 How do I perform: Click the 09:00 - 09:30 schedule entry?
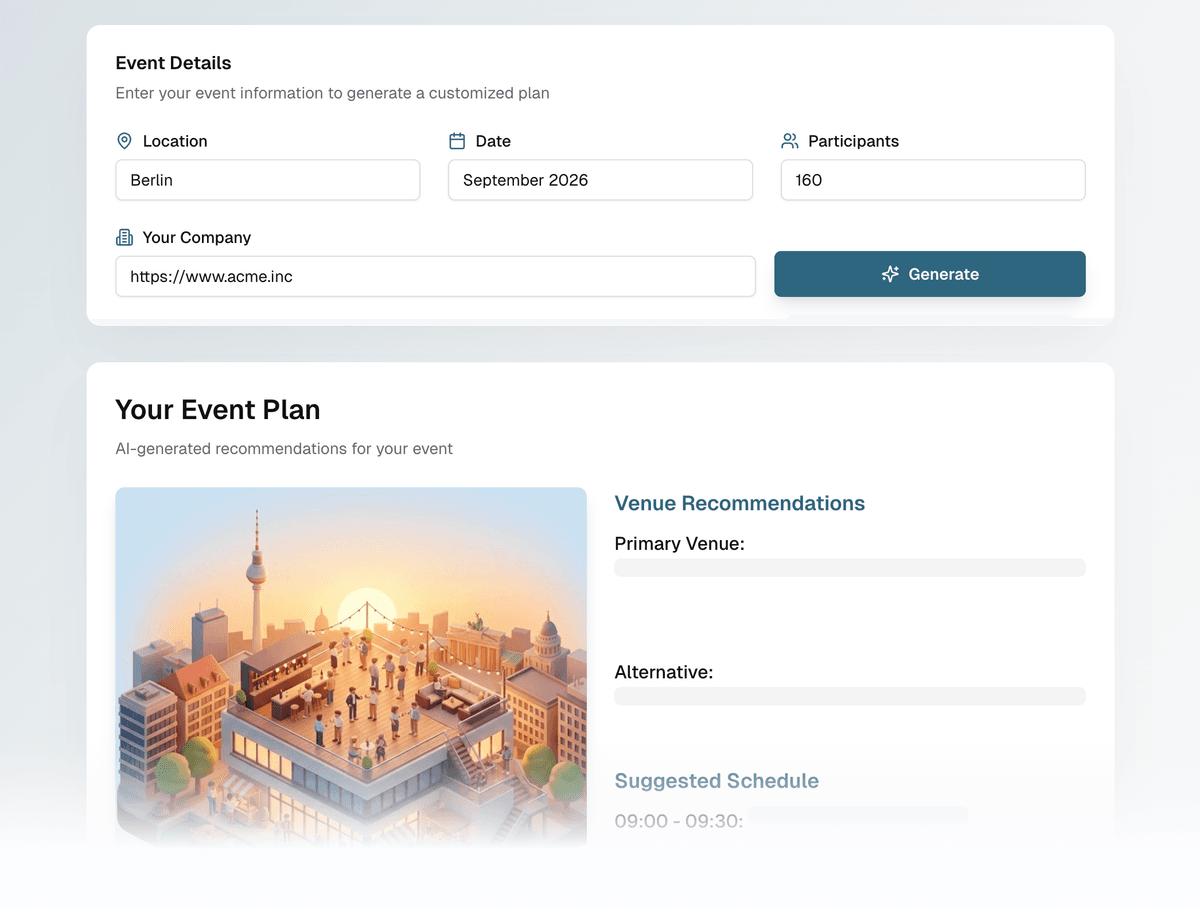[680, 820]
